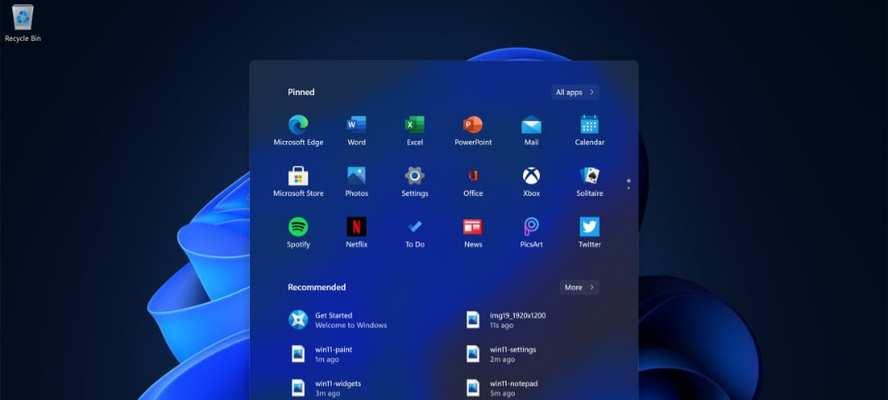The image size is (888, 400).
Task: Start PowerPoint from pinned apps
Action: point(473,130)
